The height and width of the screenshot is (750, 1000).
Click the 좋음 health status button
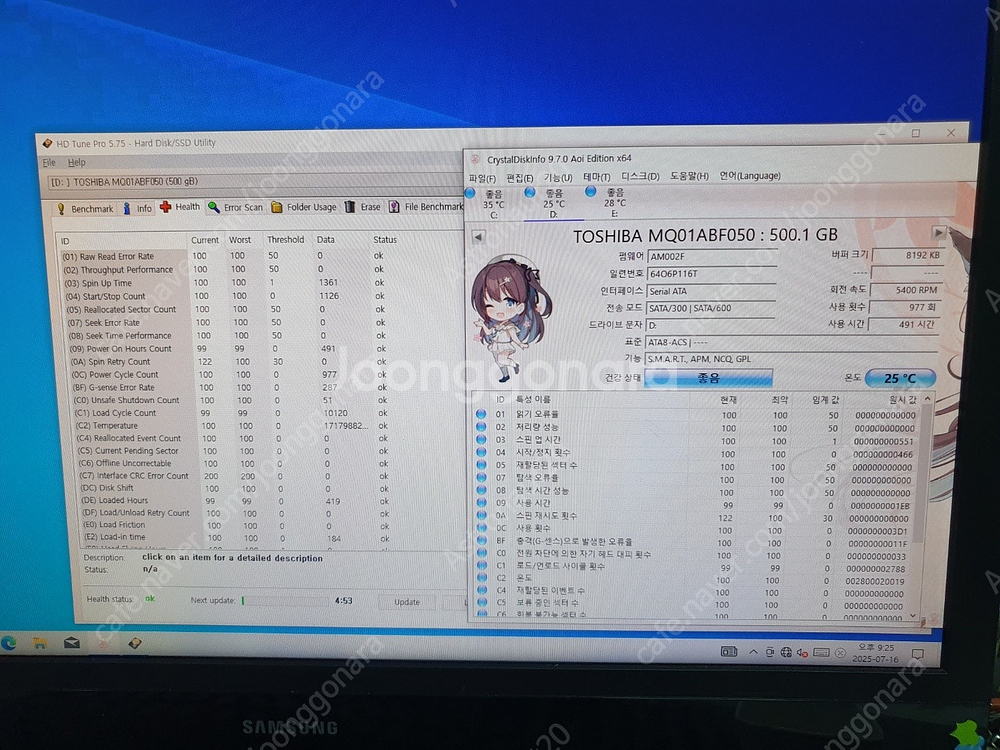tap(709, 378)
